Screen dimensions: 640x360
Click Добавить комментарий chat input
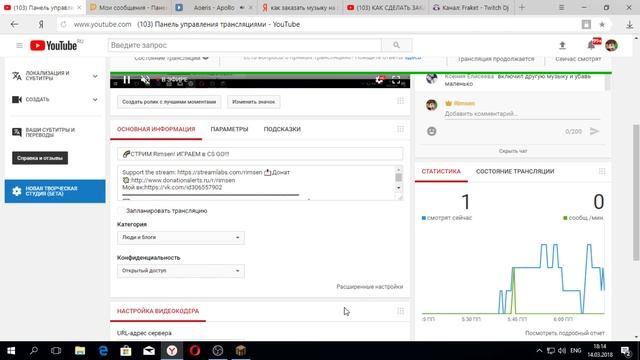[x=521, y=114]
